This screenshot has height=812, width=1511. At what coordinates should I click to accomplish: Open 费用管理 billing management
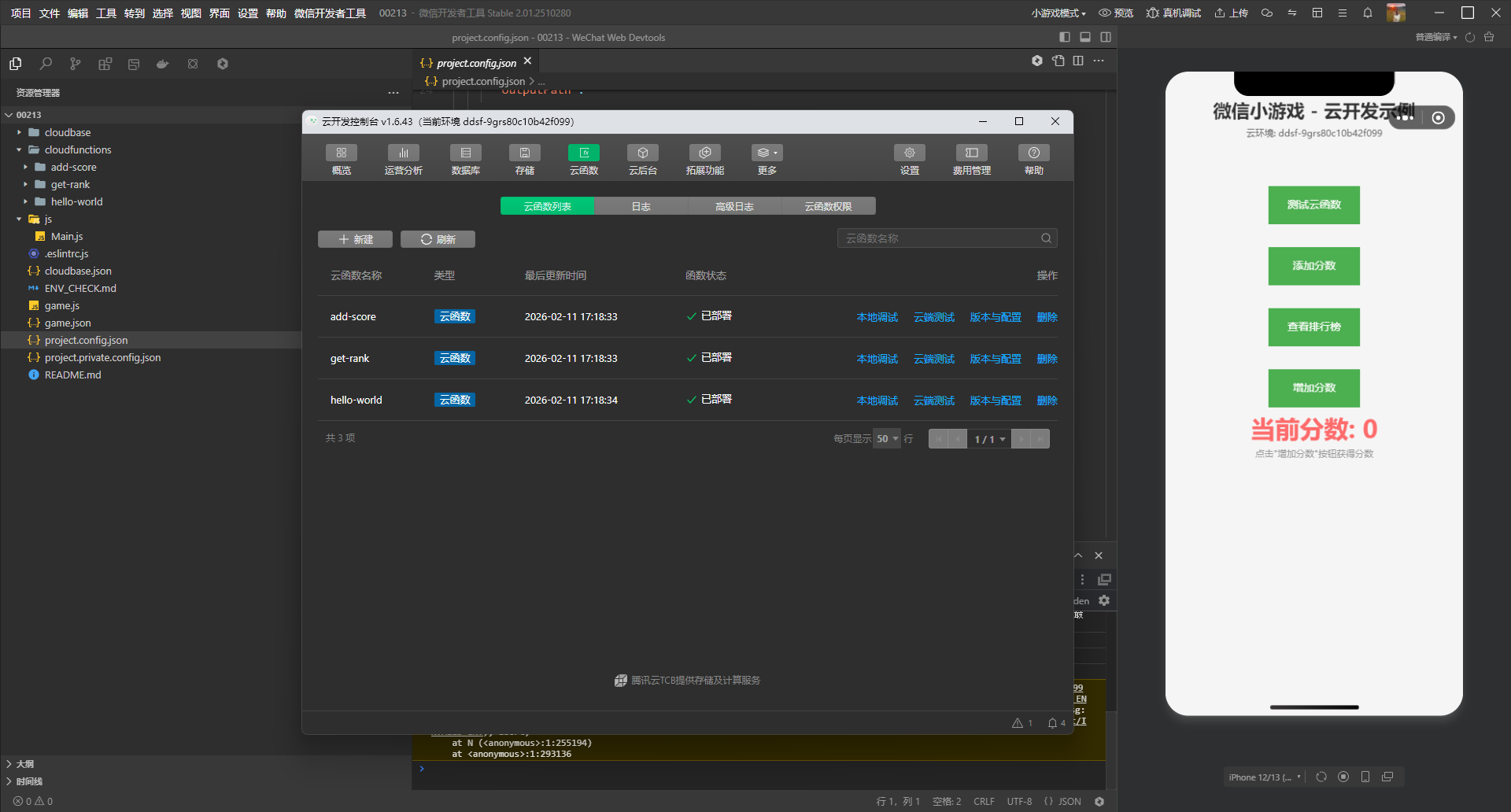tap(972, 160)
